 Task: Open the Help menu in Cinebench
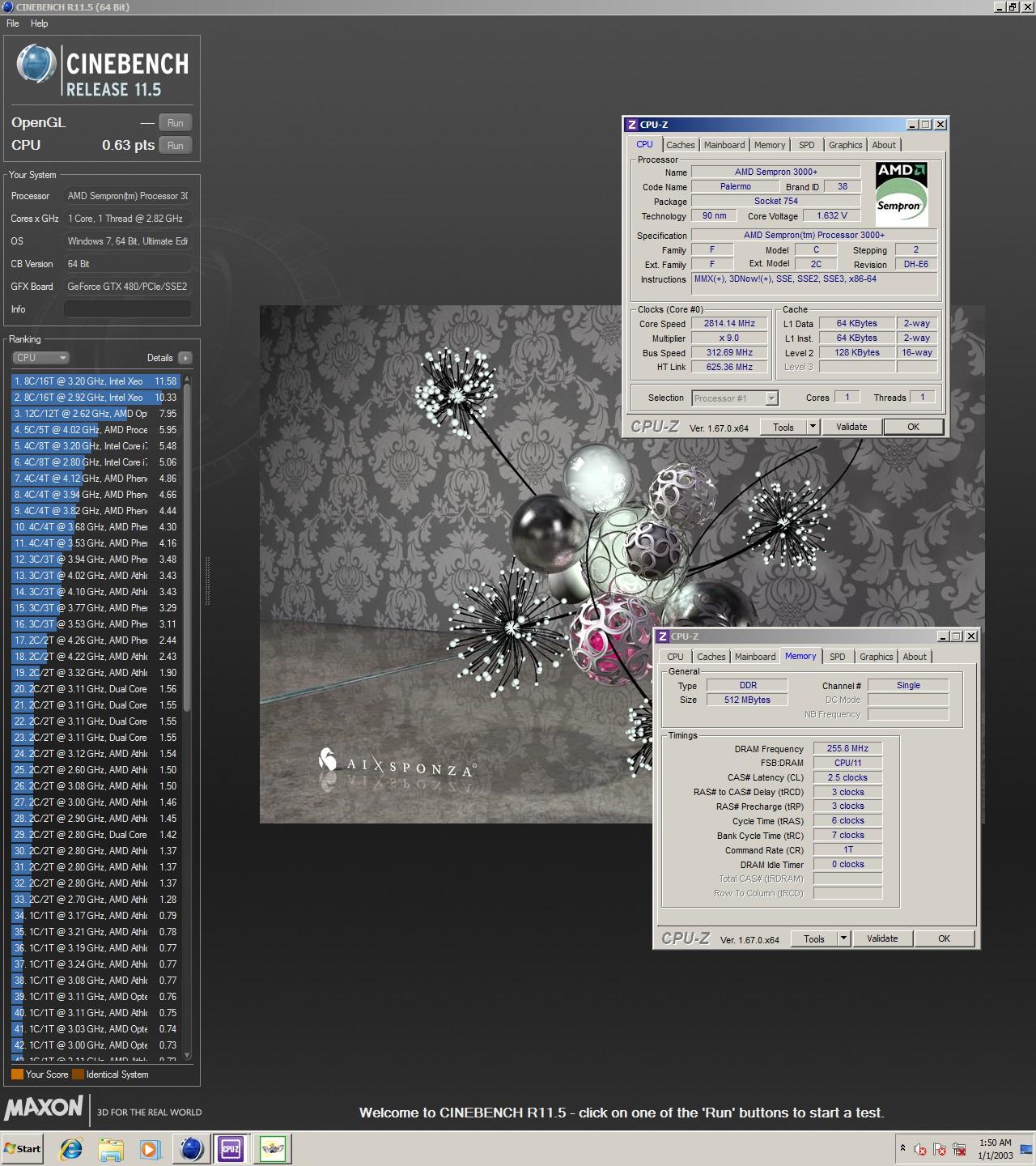point(40,23)
